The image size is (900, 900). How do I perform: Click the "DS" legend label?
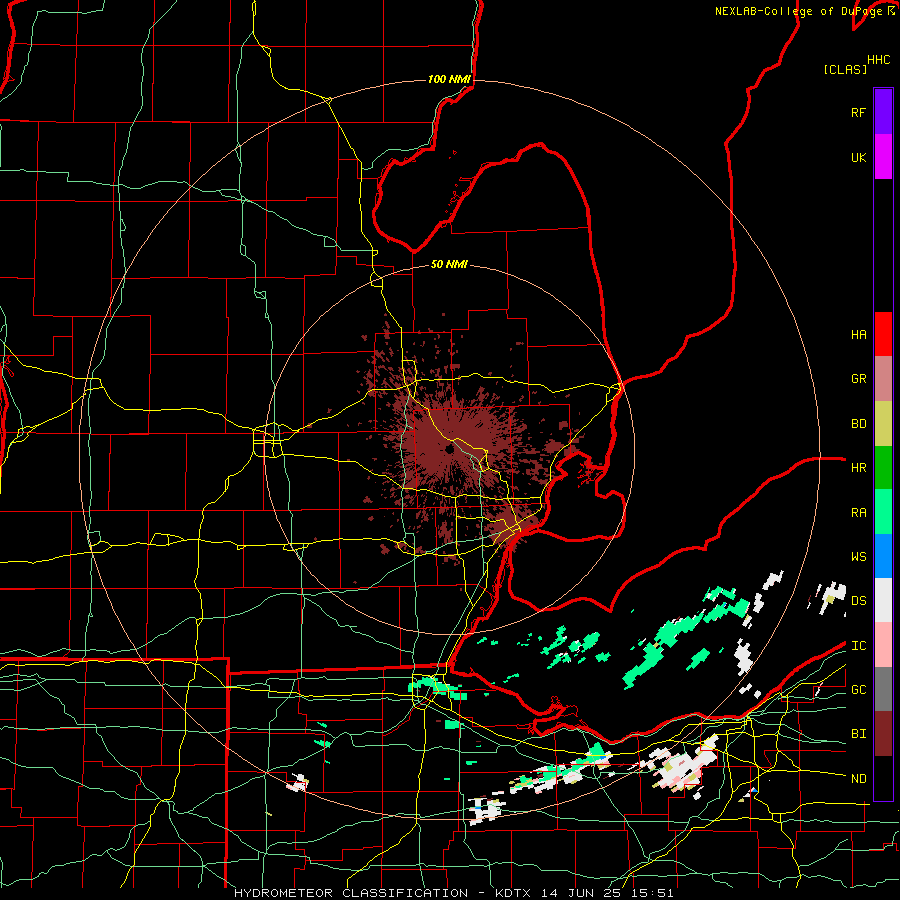858,601
